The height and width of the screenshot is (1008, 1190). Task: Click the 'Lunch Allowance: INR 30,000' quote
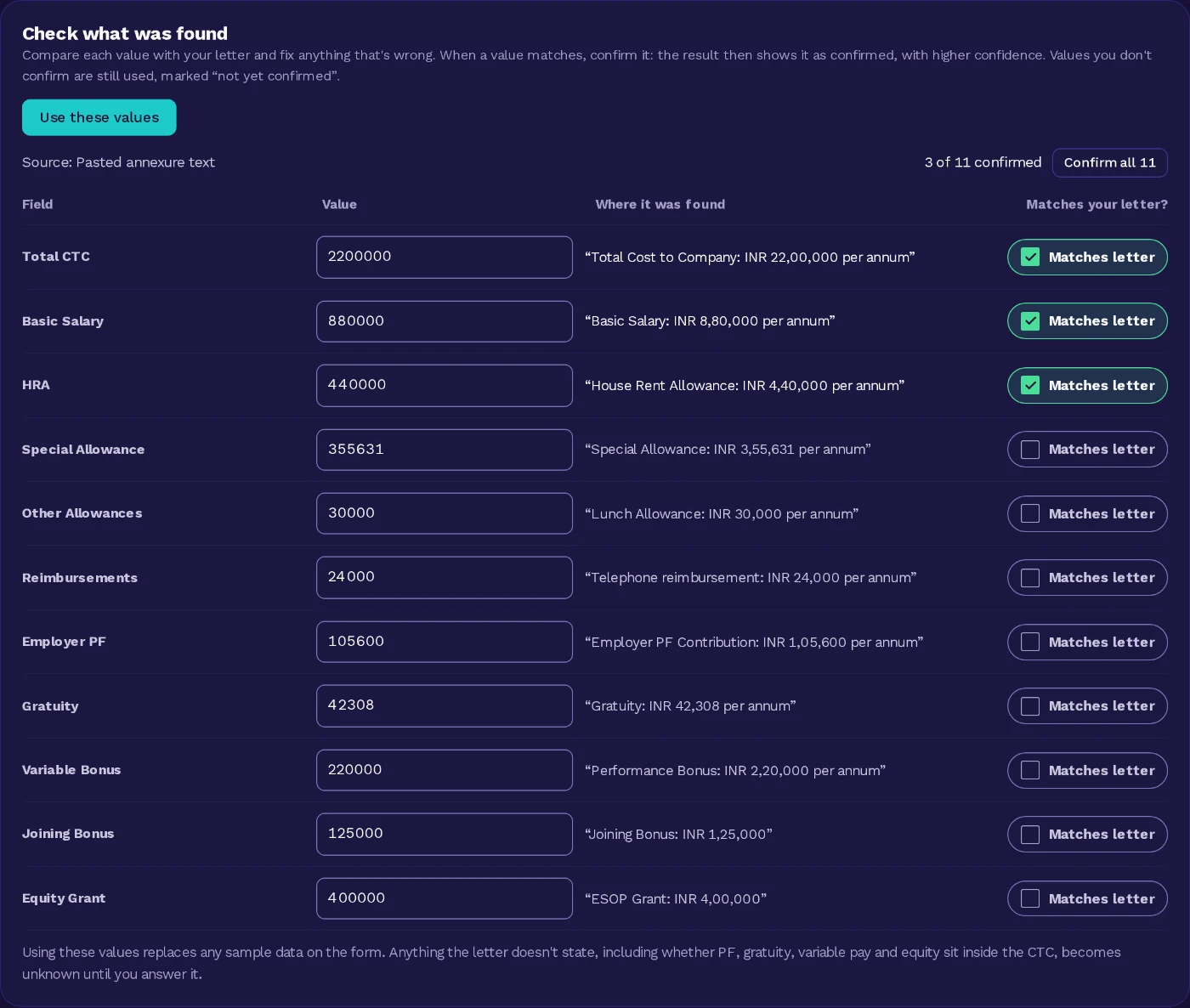(722, 513)
